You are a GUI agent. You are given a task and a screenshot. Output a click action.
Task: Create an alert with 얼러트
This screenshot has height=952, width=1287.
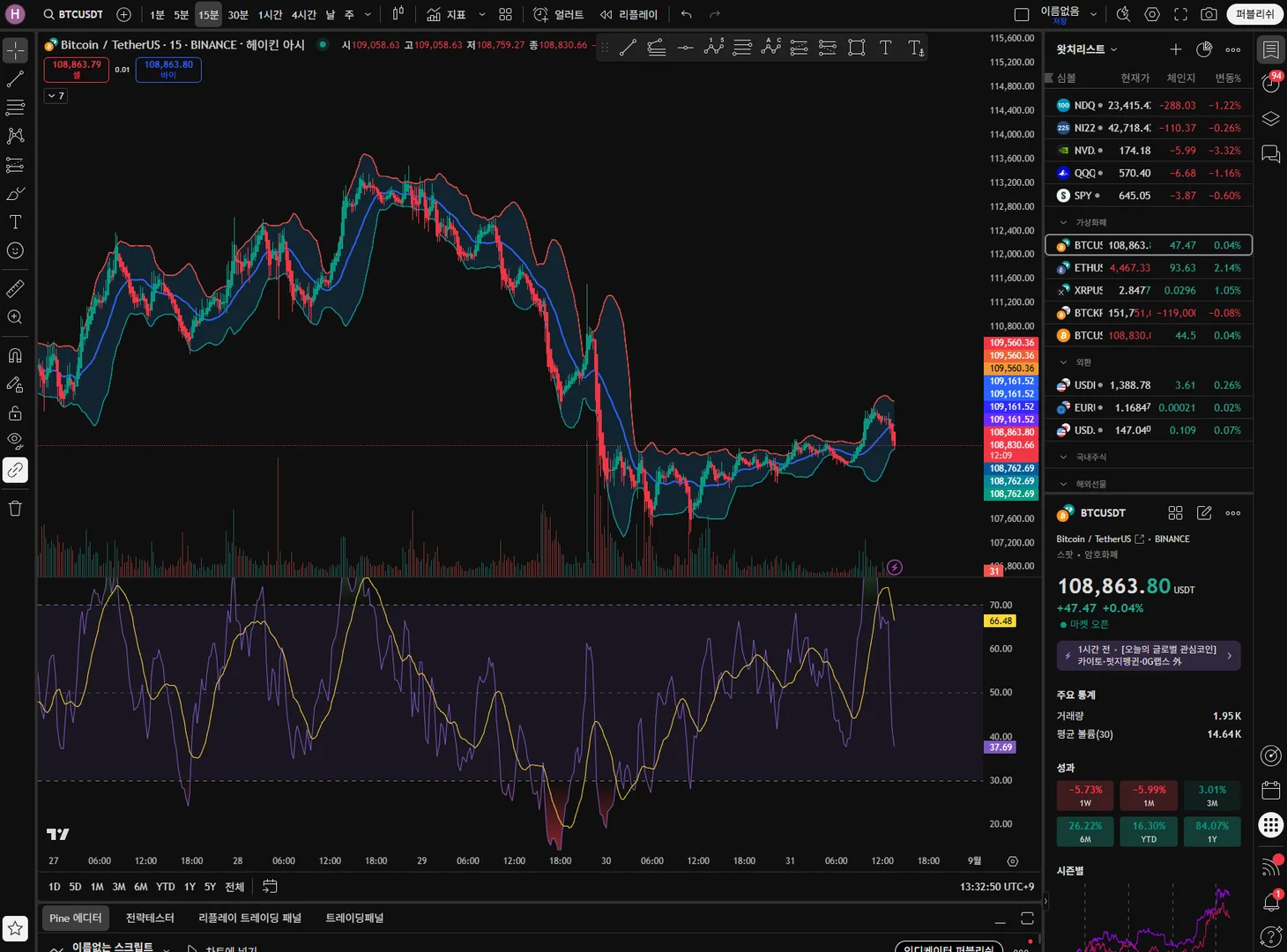pos(559,14)
